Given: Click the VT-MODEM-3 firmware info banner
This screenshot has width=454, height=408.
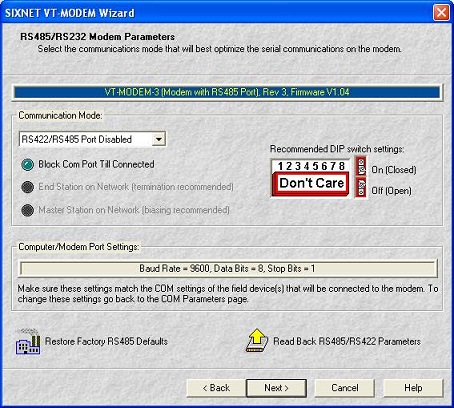Looking at the screenshot, I should tap(227, 92).
